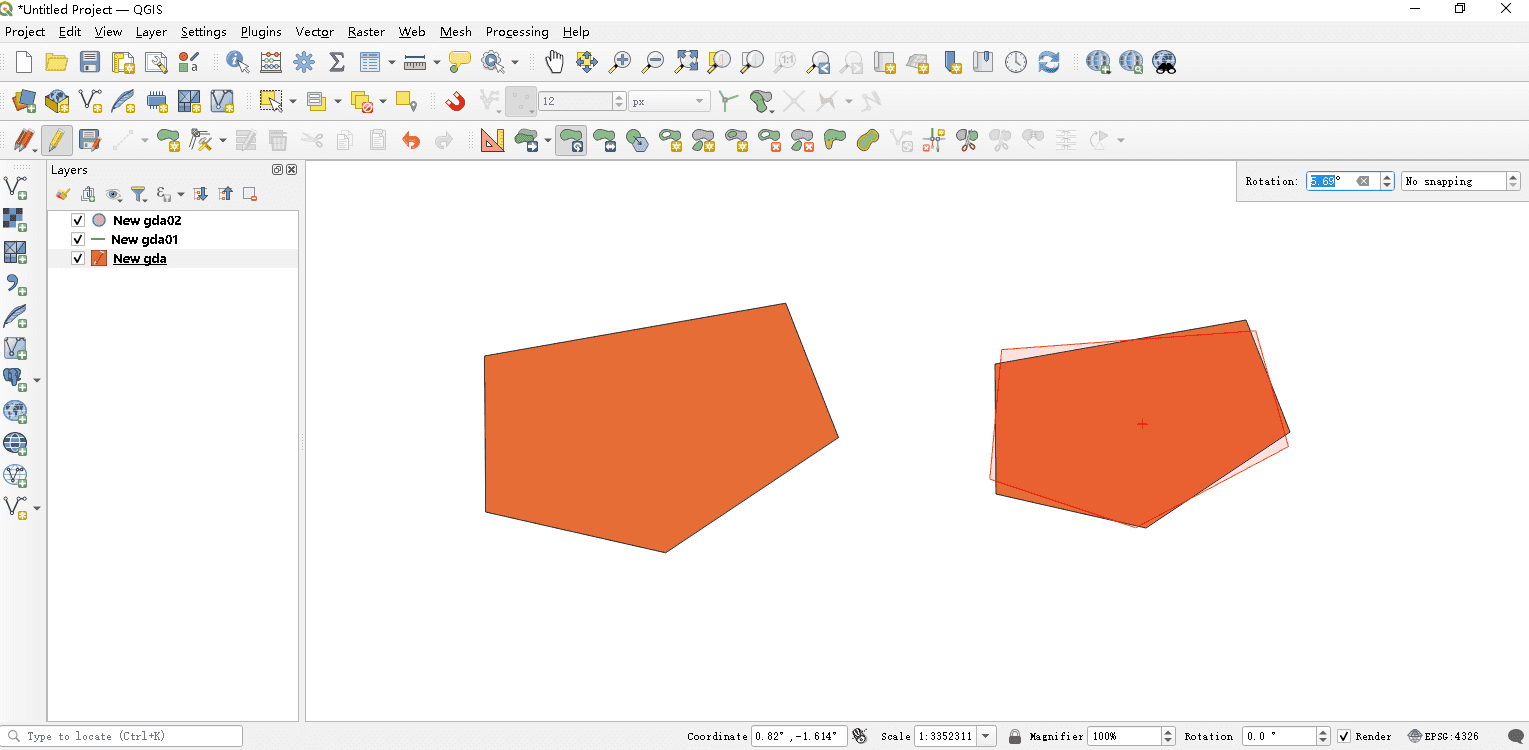
Task: Save the project
Action: tap(90, 62)
